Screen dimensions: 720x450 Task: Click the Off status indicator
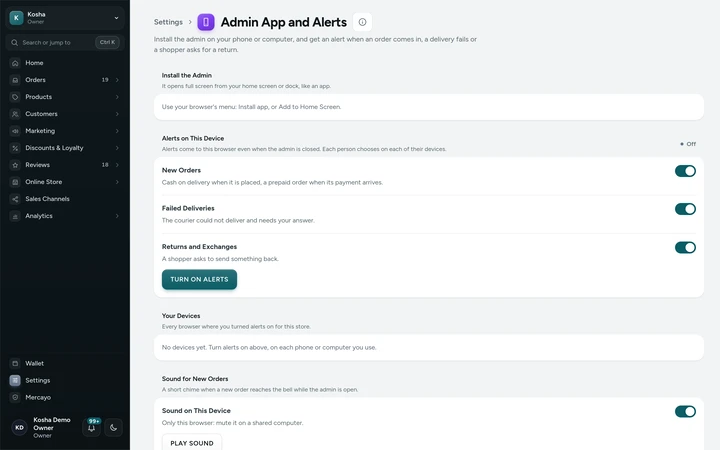point(688,144)
